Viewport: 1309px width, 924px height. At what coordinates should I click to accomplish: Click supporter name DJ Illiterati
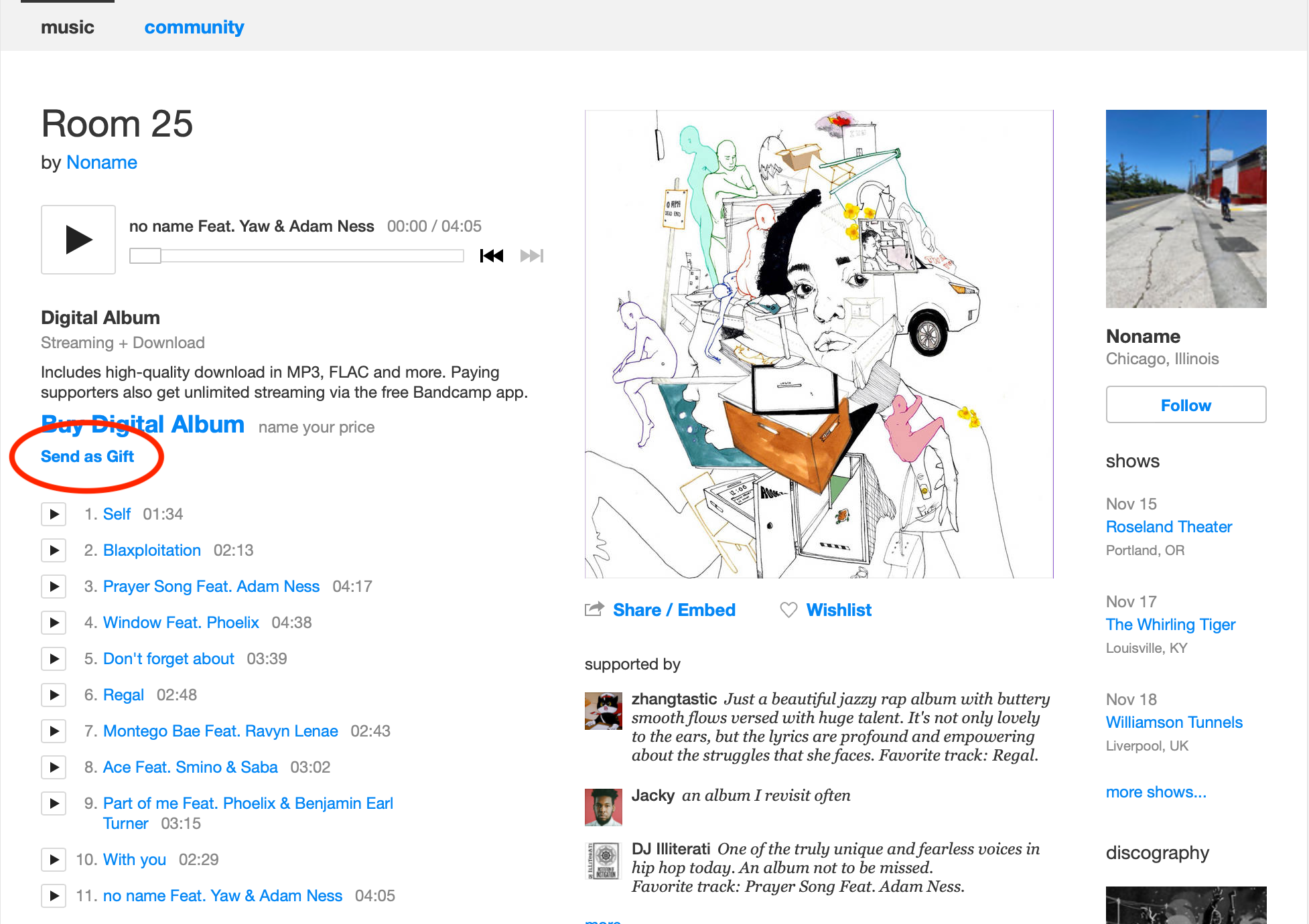[671, 849]
